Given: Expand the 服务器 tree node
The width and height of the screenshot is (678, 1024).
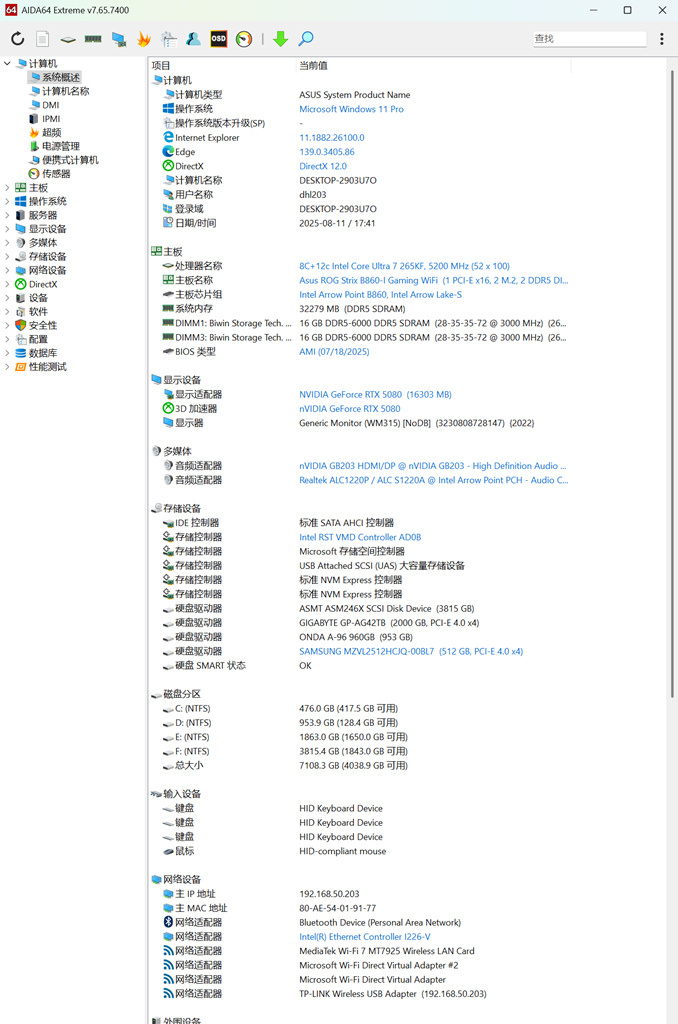Looking at the screenshot, I should [7, 215].
